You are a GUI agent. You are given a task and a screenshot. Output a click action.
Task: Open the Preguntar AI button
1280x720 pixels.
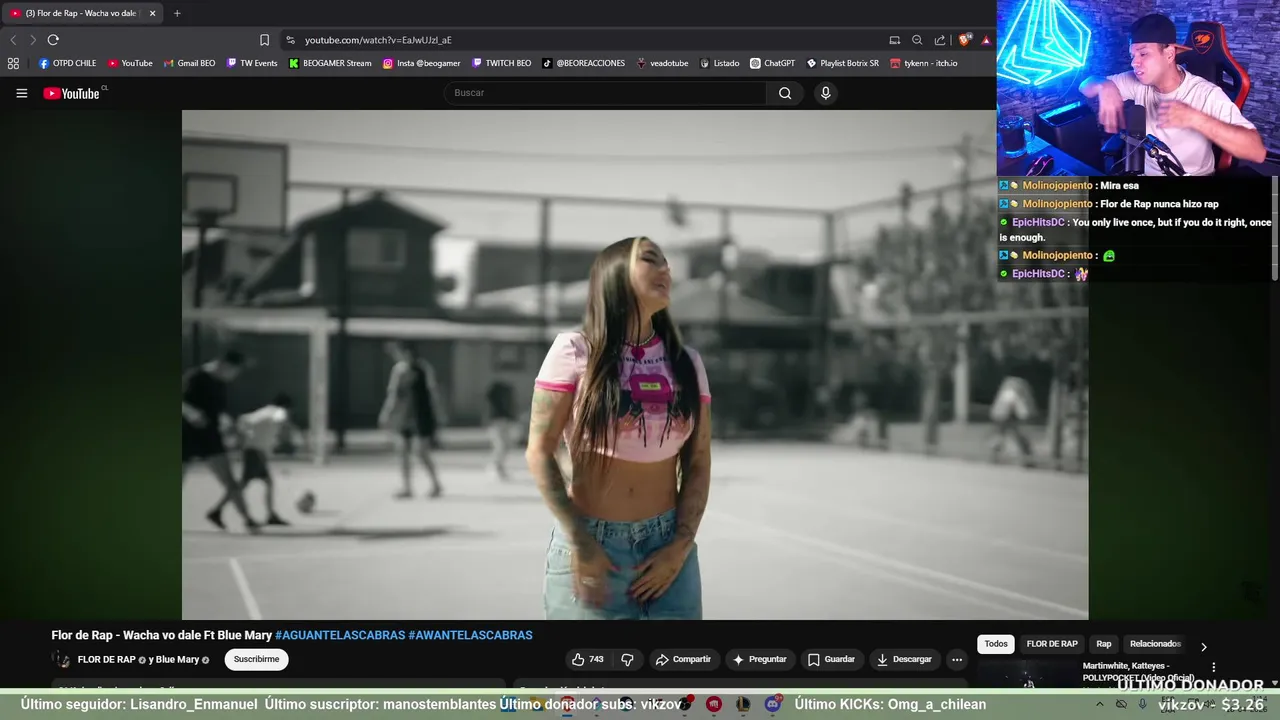point(759,659)
